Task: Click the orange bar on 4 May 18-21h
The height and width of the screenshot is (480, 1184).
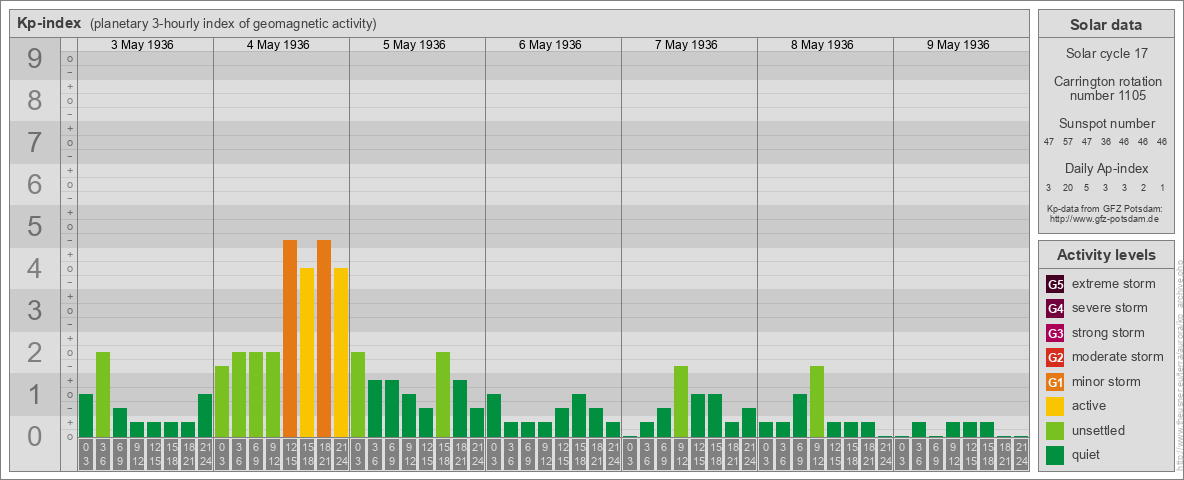Action: [x=323, y=338]
